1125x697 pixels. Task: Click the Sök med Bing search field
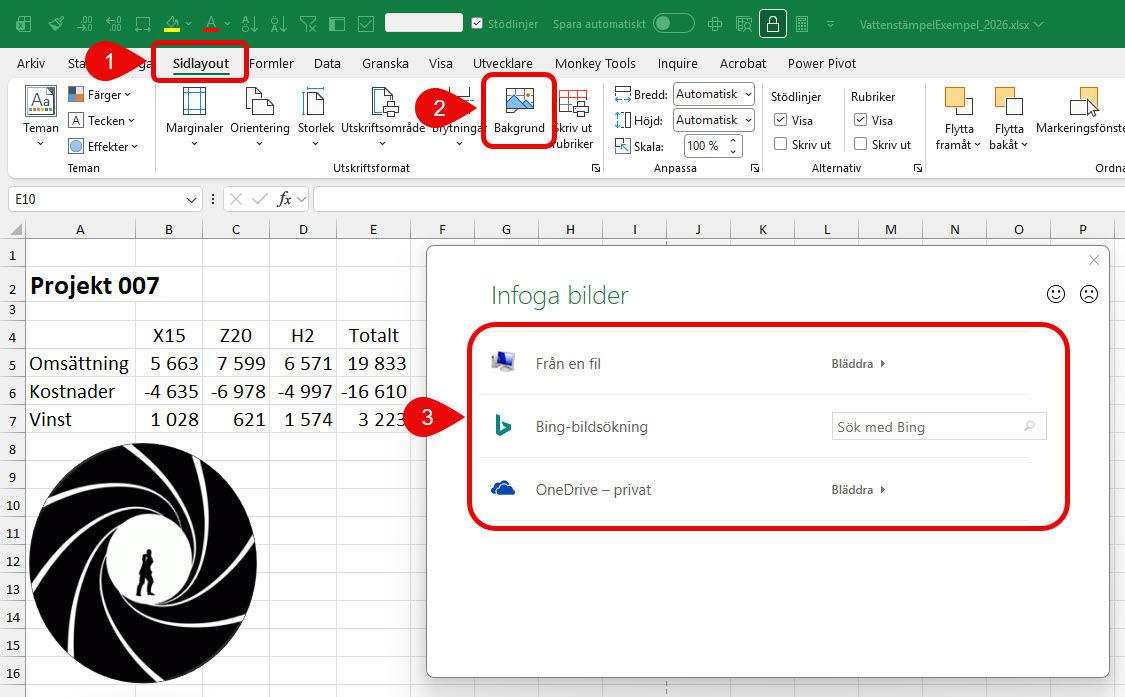pyautogui.click(x=929, y=427)
